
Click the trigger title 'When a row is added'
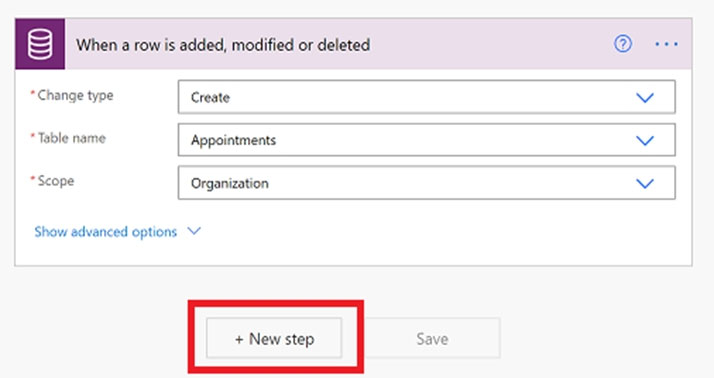click(223, 45)
